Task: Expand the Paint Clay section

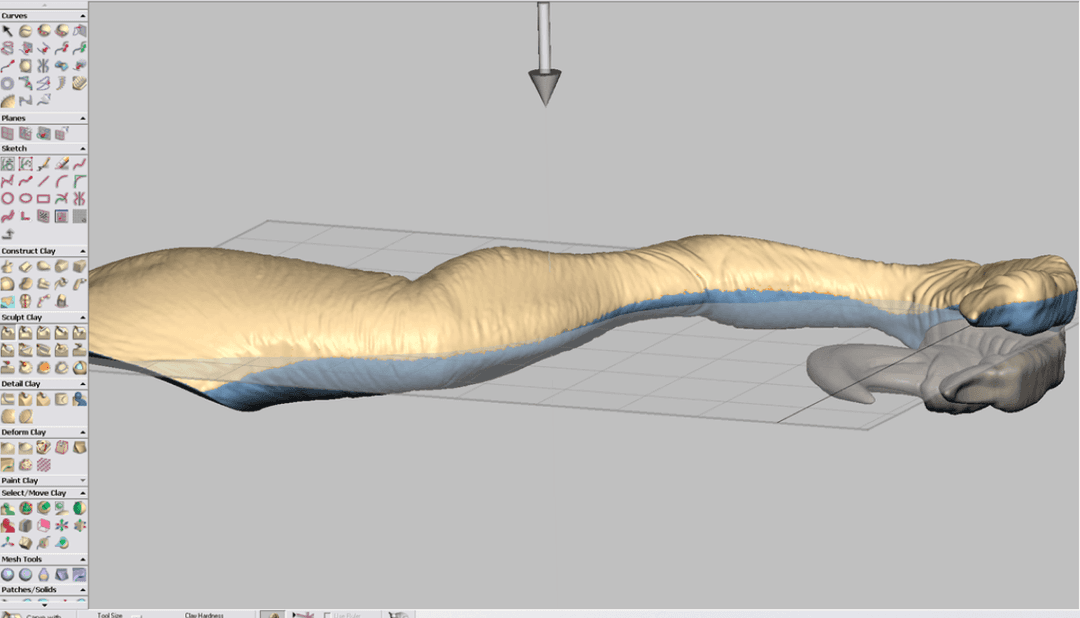Action: 81,479
